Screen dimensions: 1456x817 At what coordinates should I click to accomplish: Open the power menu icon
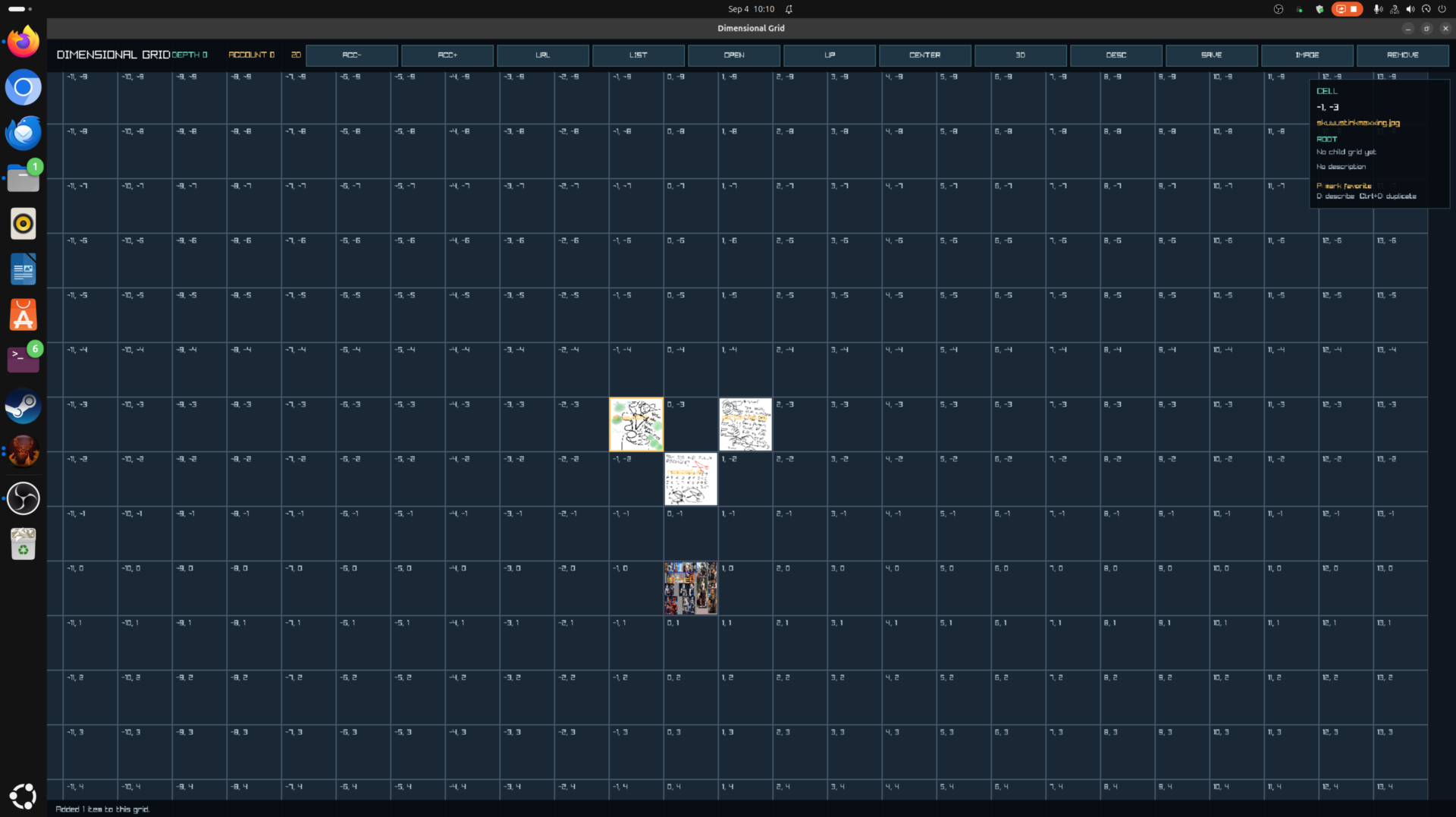pos(1442,9)
